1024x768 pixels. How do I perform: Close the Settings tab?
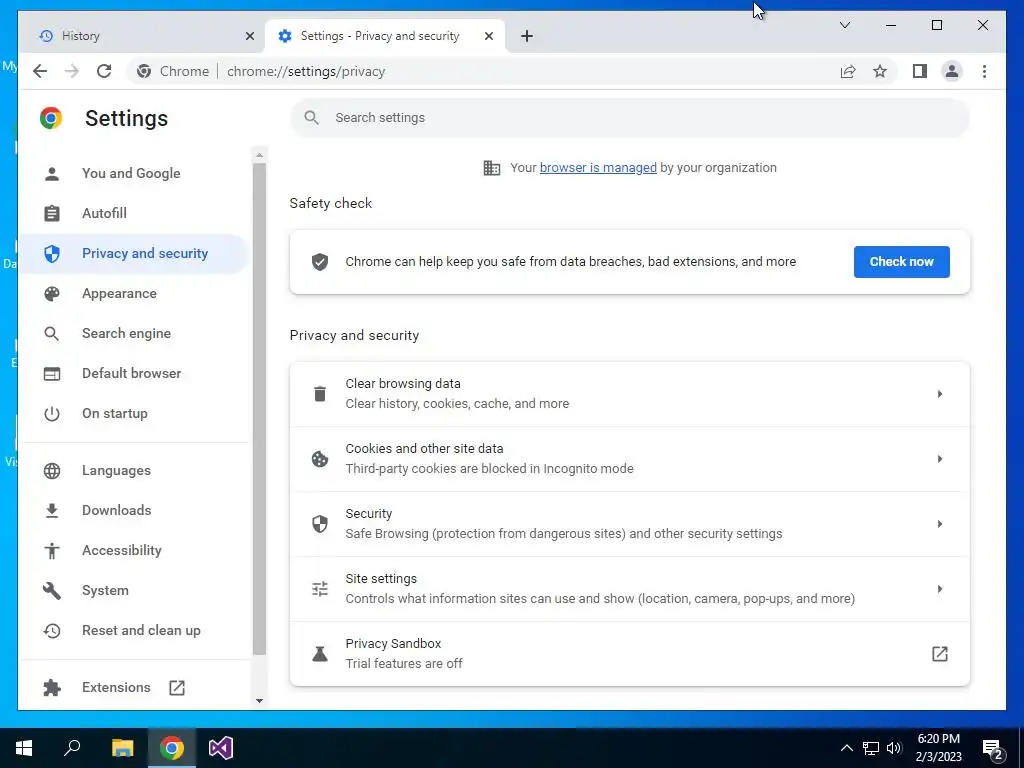point(488,36)
